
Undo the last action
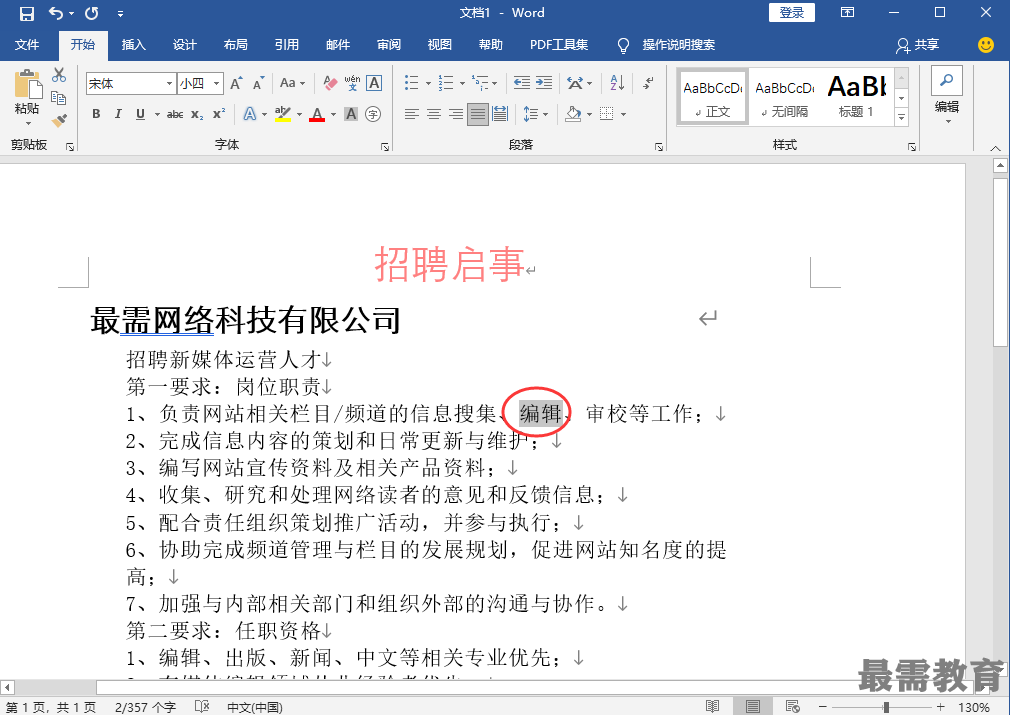tap(57, 13)
